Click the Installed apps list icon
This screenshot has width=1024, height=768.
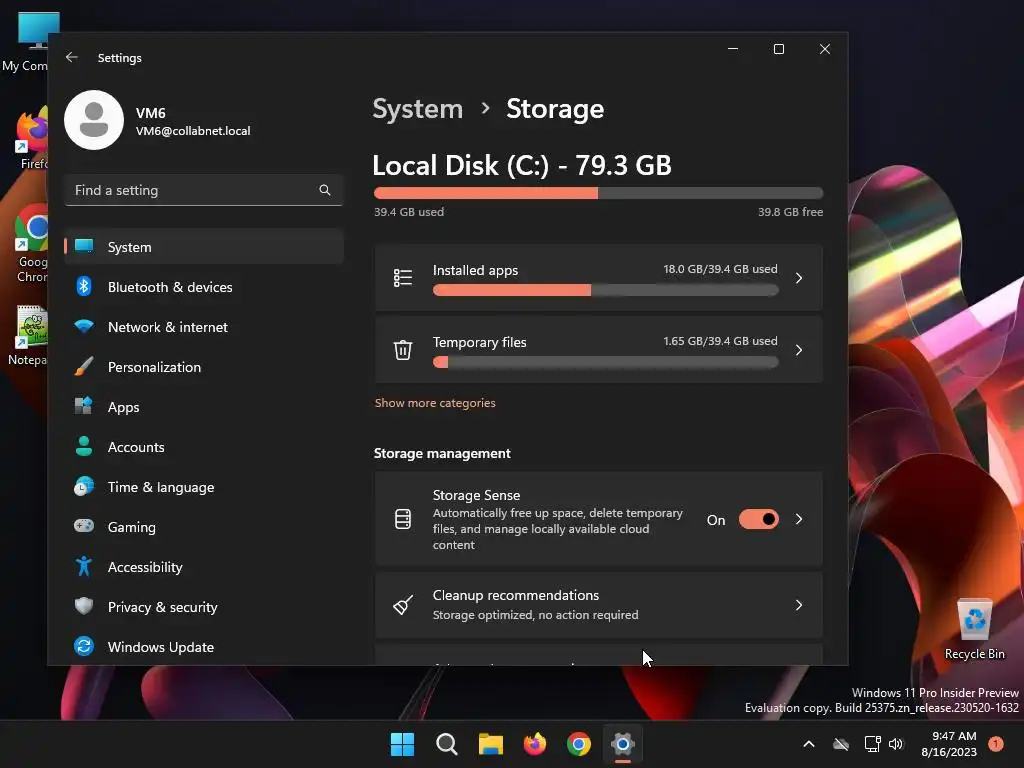click(x=403, y=278)
